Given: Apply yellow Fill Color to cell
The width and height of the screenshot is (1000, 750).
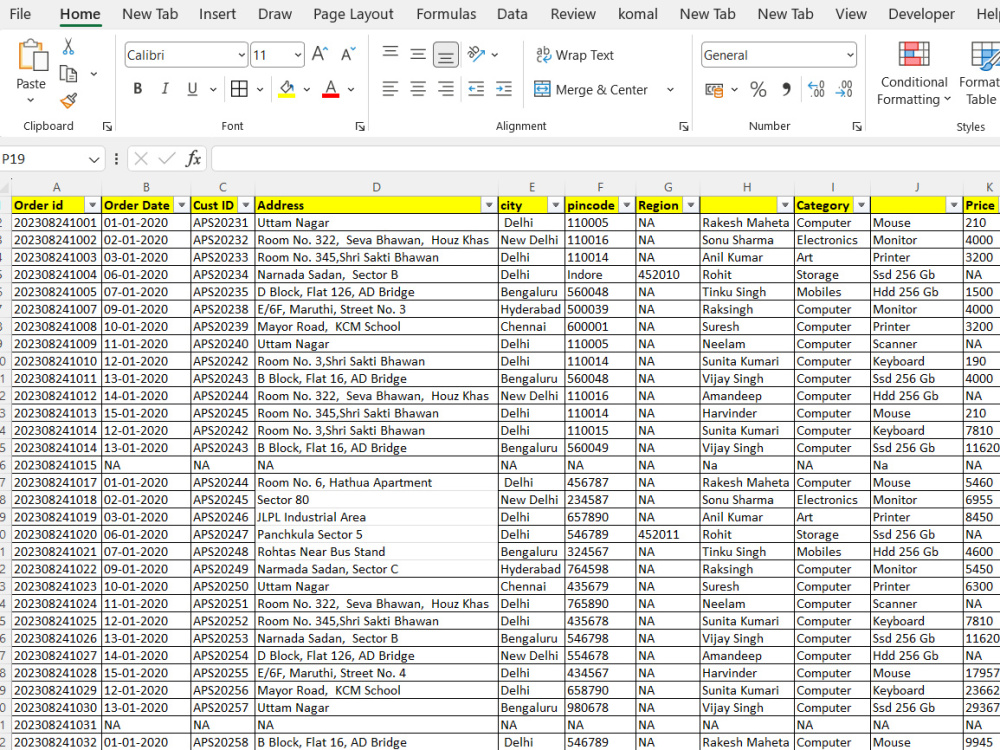Looking at the screenshot, I should point(287,89).
